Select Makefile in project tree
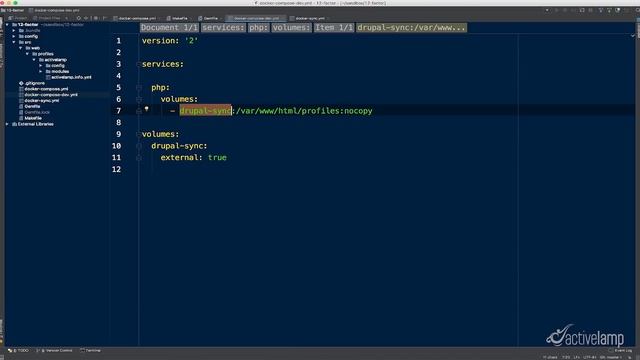Screen dimensions: 640x360 (x=30, y=118)
